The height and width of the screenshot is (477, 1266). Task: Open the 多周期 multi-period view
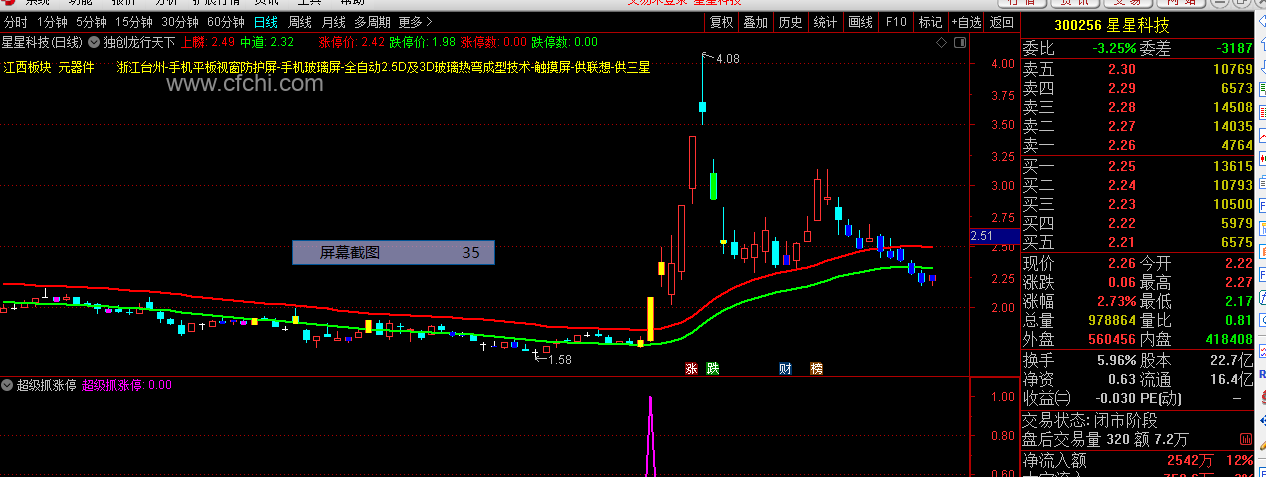(x=372, y=22)
